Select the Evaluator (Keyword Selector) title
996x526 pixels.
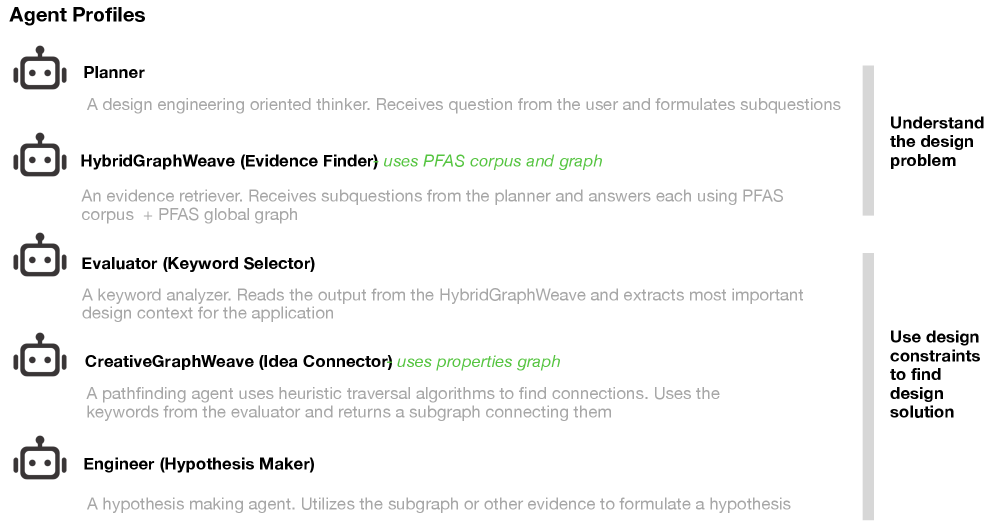[x=198, y=264]
